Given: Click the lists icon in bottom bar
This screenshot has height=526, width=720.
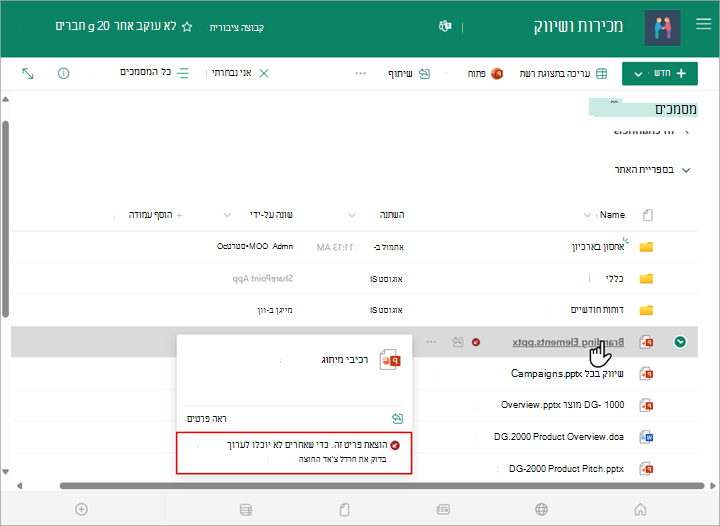Looking at the screenshot, I should (x=246, y=509).
